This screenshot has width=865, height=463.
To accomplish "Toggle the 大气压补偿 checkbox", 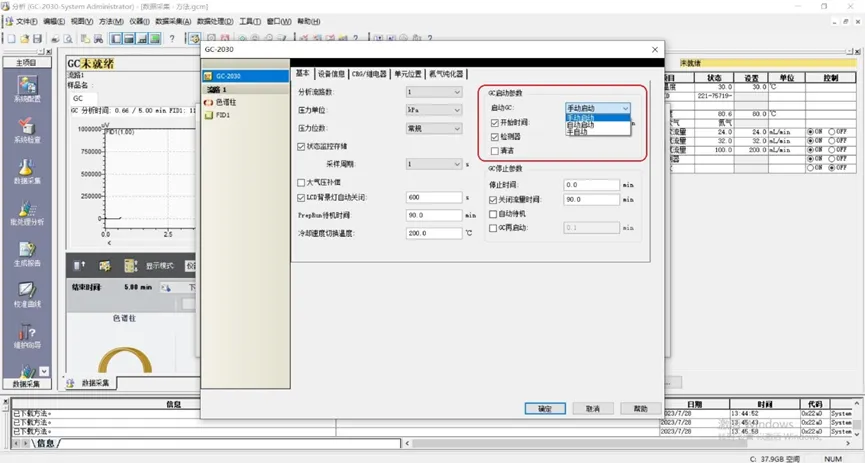I will tap(302, 182).
